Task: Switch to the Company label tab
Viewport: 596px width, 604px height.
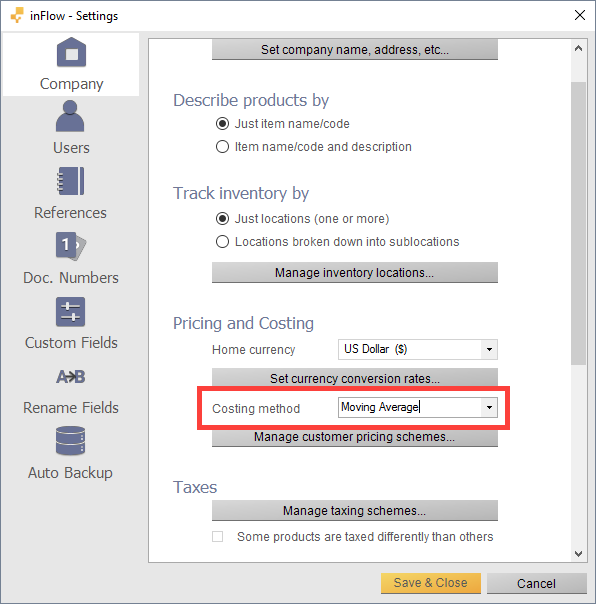Action: tap(72, 84)
